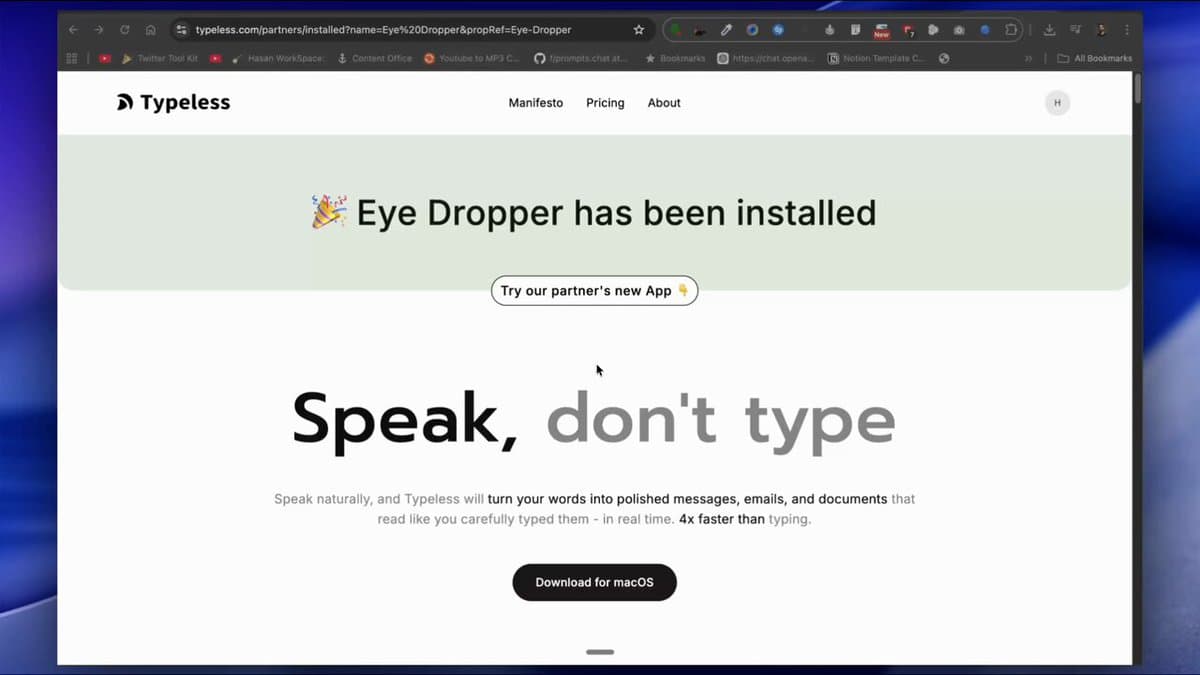Select Pricing in the site navigation
The width and height of the screenshot is (1200, 675).
tap(605, 102)
